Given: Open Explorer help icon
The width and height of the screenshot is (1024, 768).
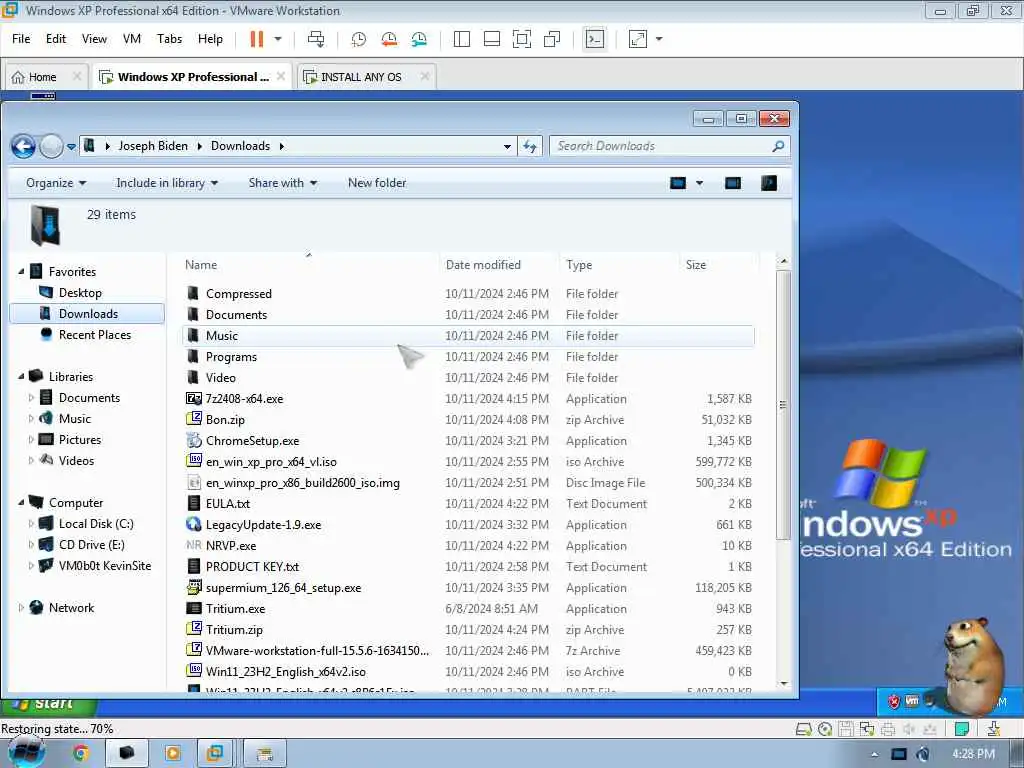Looking at the screenshot, I should (769, 183).
